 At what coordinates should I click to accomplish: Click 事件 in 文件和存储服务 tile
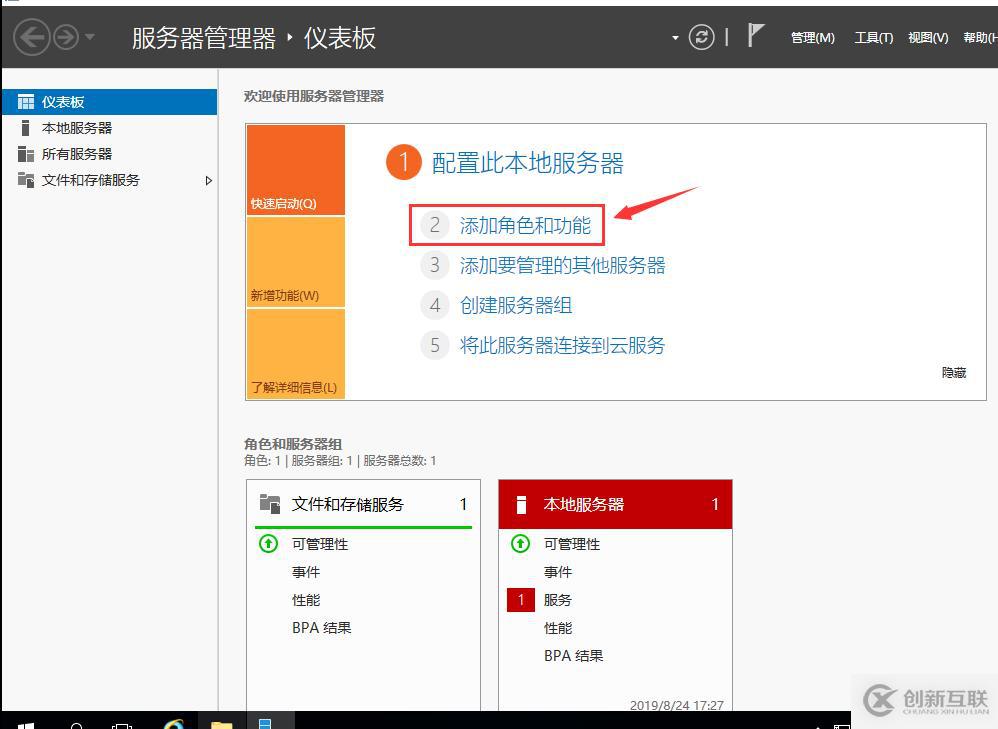(306, 572)
